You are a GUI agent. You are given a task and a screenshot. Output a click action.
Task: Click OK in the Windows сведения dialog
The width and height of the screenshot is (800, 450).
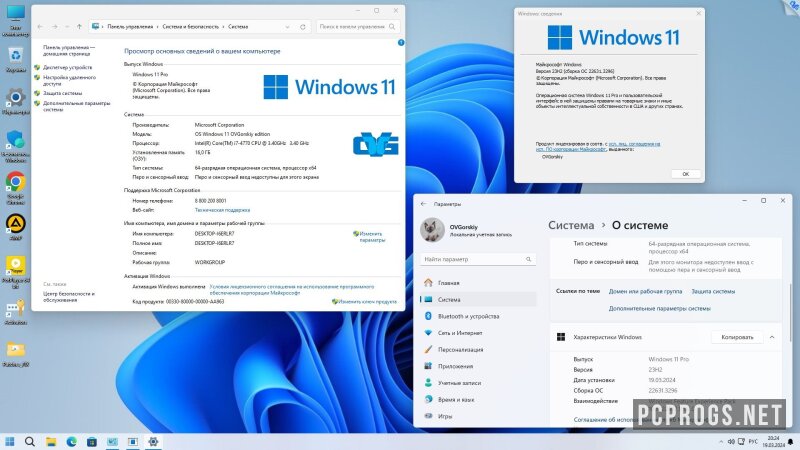[x=685, y=174]
